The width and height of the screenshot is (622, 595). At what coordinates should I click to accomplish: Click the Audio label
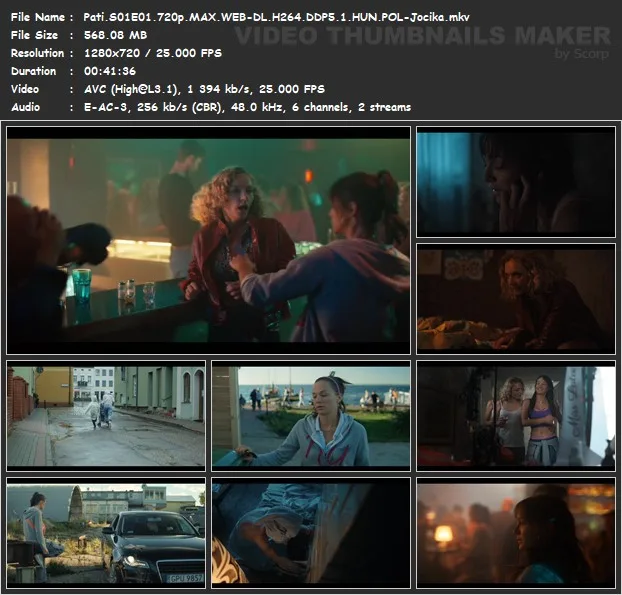pyautogui.click(x=25, y=107)
